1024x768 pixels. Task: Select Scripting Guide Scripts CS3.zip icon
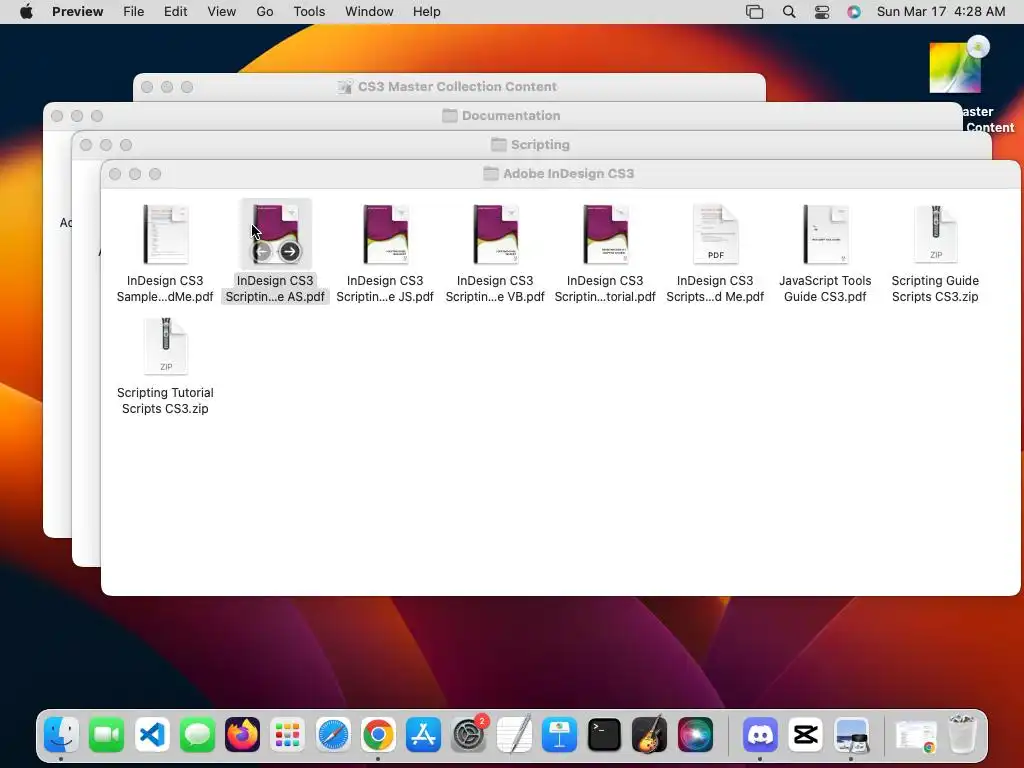pos(936,234)
